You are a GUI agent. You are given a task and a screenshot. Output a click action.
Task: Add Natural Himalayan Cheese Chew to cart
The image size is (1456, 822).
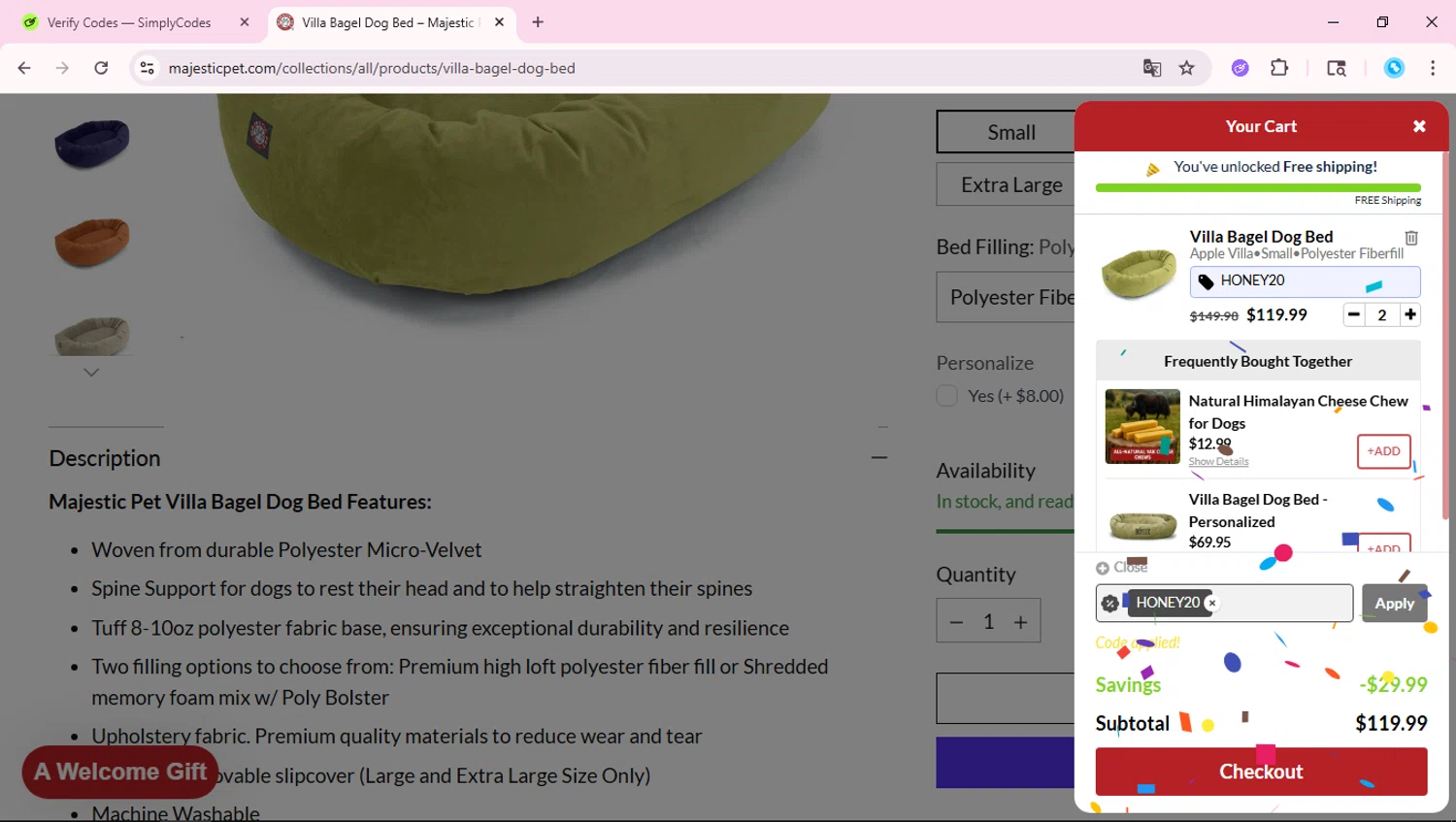1384,451
